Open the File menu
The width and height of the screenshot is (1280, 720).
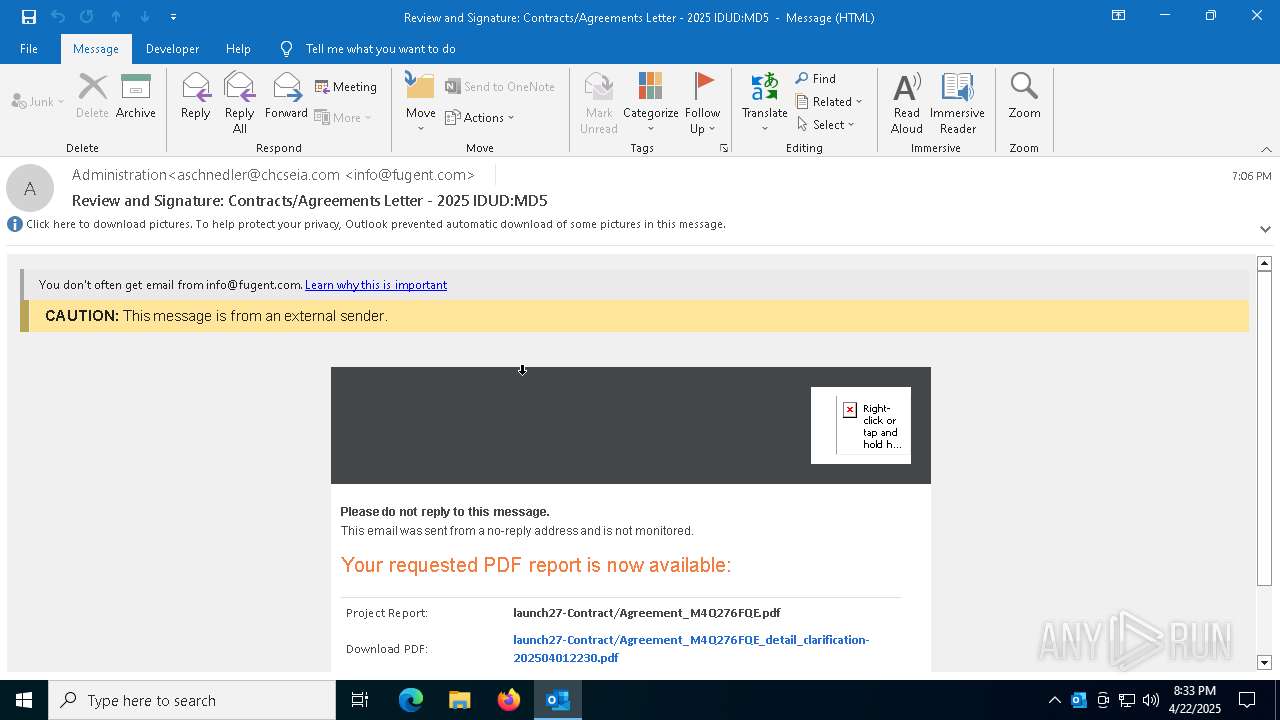pyautogui.click(x=29, y=49)
